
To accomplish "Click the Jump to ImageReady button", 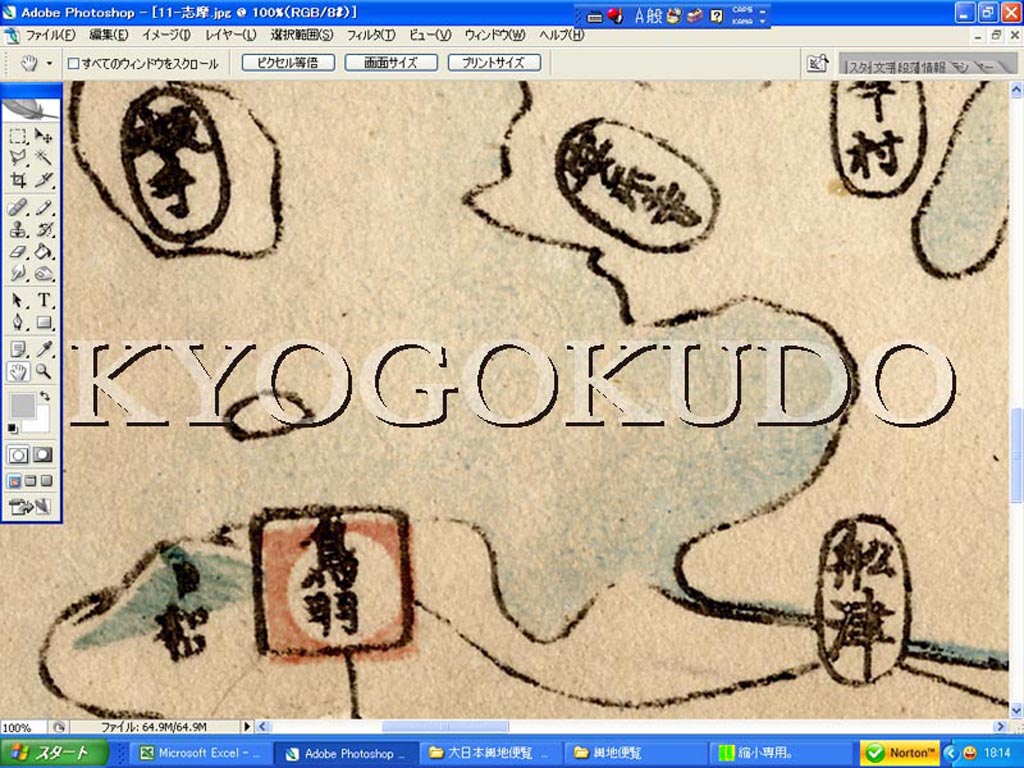I will tap(30, 506).
